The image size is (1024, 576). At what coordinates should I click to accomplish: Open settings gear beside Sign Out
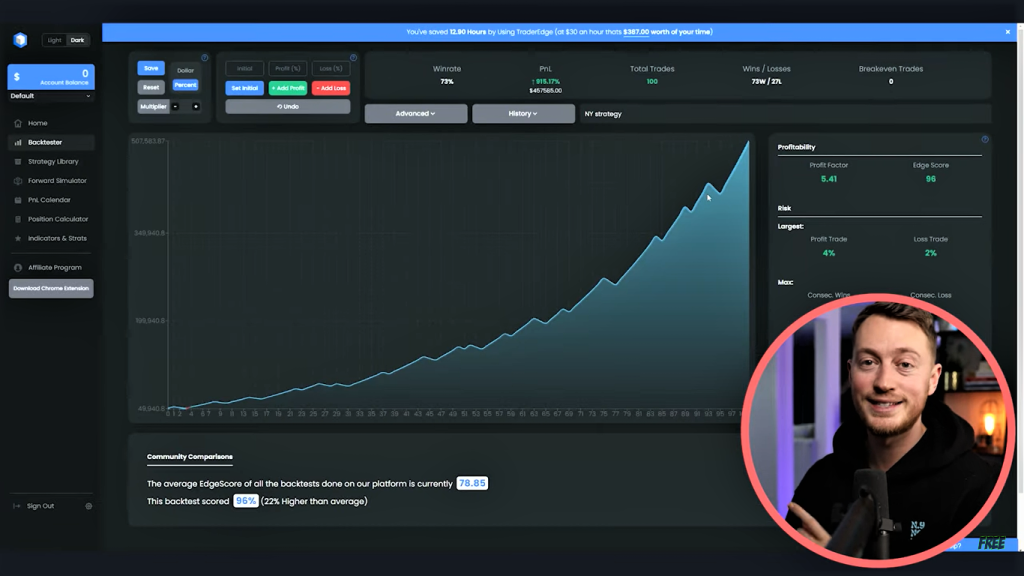(89, 506)
